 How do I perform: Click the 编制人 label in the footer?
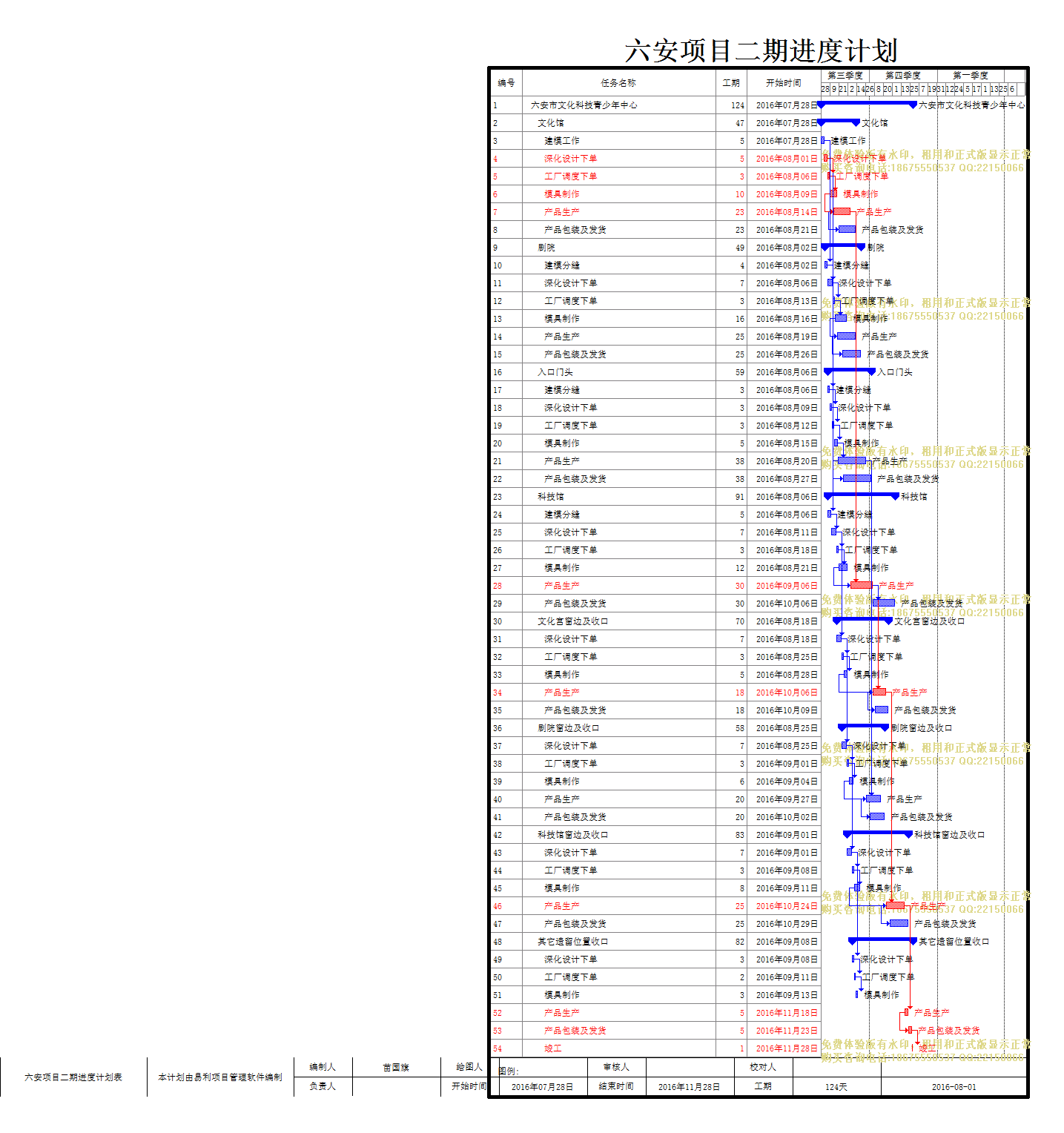click(323, 1067)
